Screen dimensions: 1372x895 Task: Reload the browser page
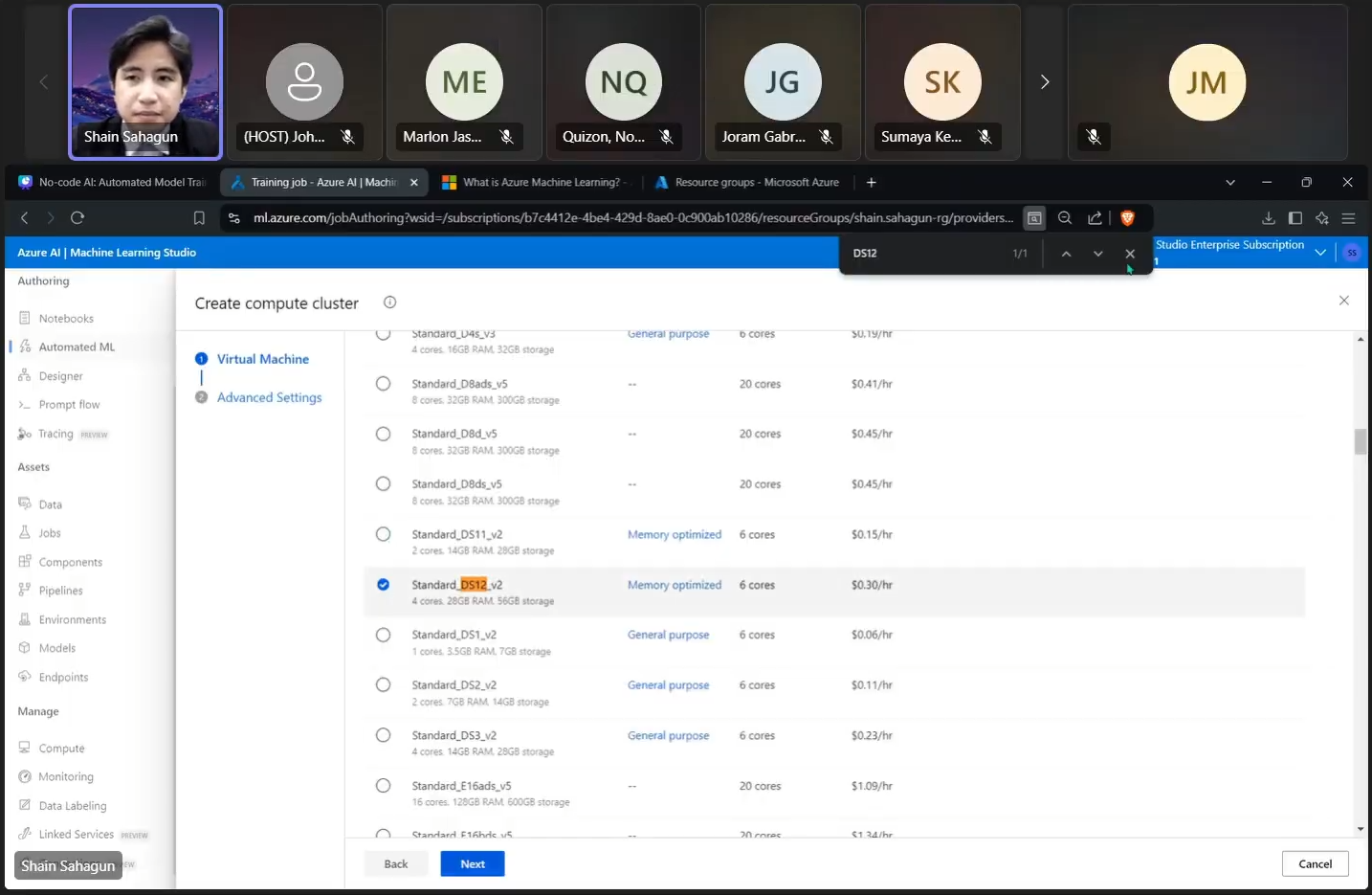[77, 218]
